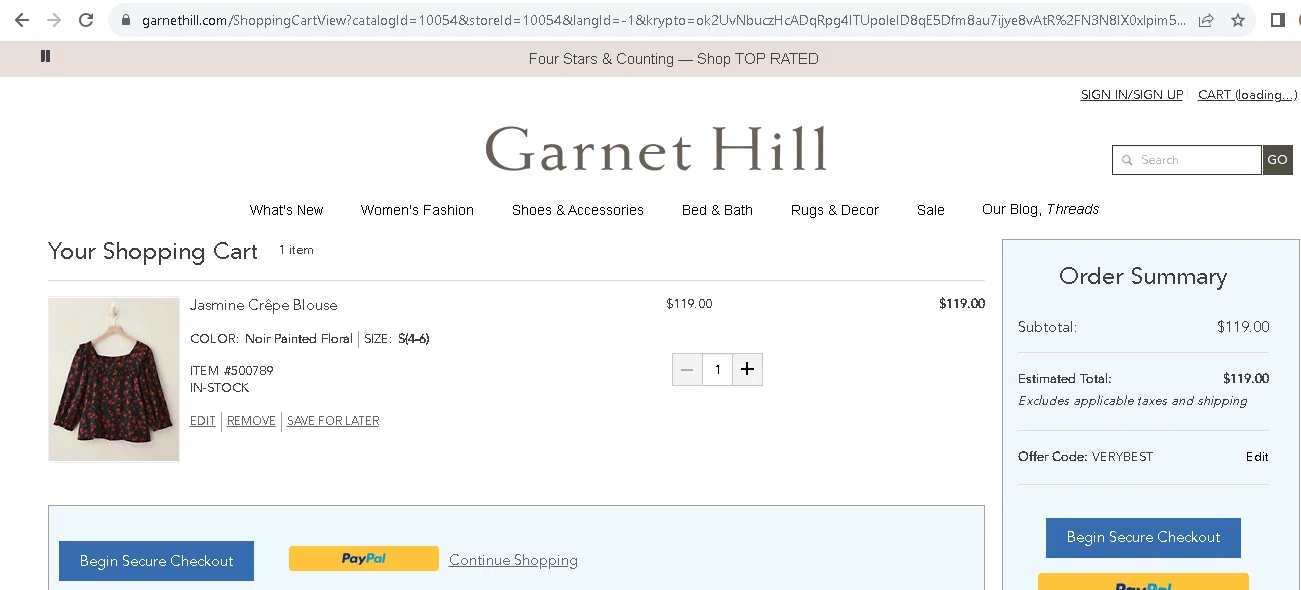Open the Jasmine Crêpe Blouse product title
1301x590 pixels.
click(x=263, y=305)
